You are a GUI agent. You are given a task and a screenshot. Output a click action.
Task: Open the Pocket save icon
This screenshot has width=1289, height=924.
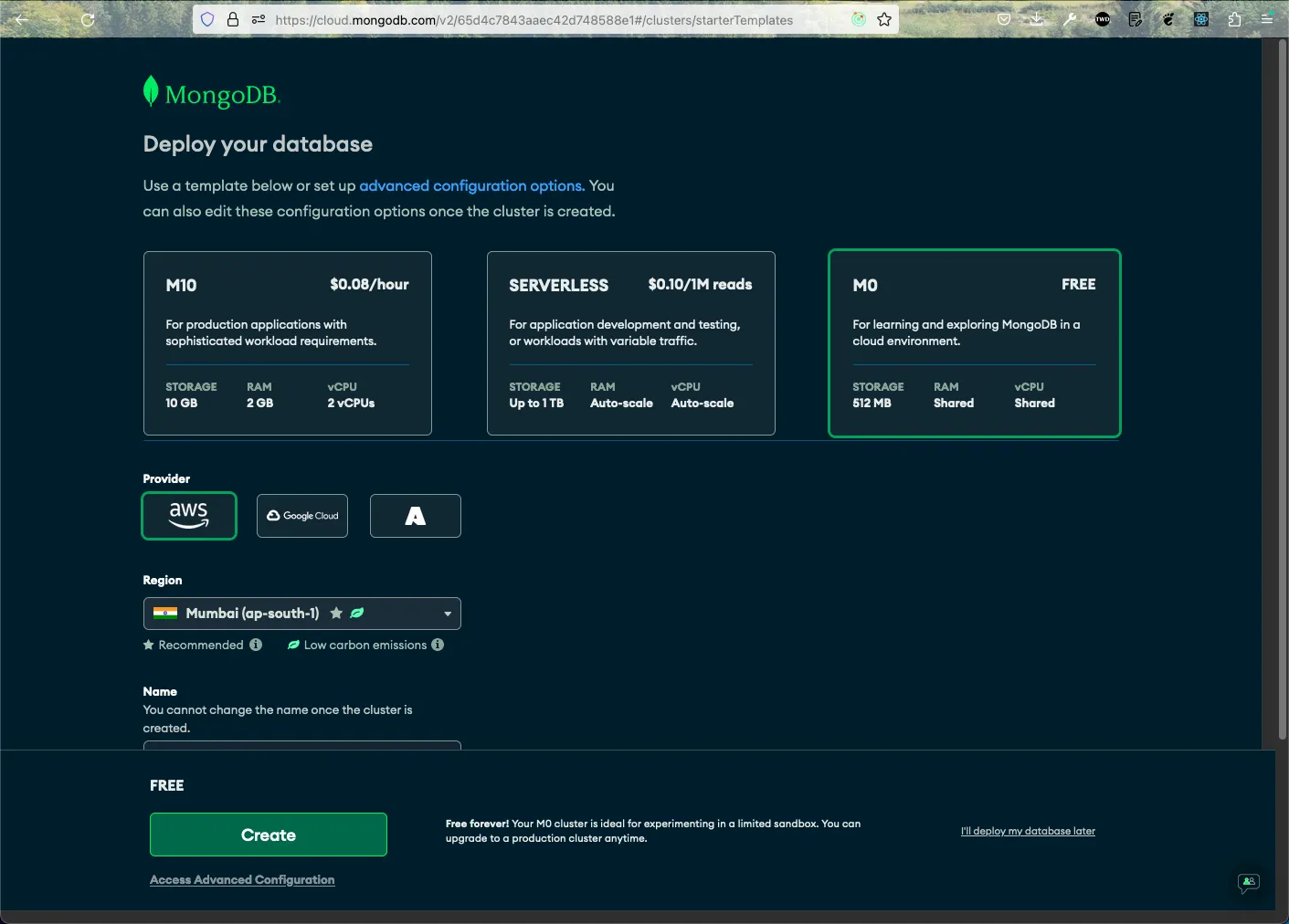tap(1004, 19)
